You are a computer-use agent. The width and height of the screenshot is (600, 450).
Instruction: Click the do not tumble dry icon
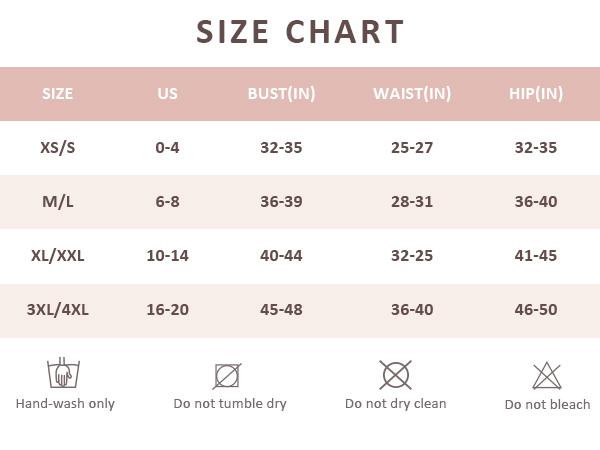(227, 376)
